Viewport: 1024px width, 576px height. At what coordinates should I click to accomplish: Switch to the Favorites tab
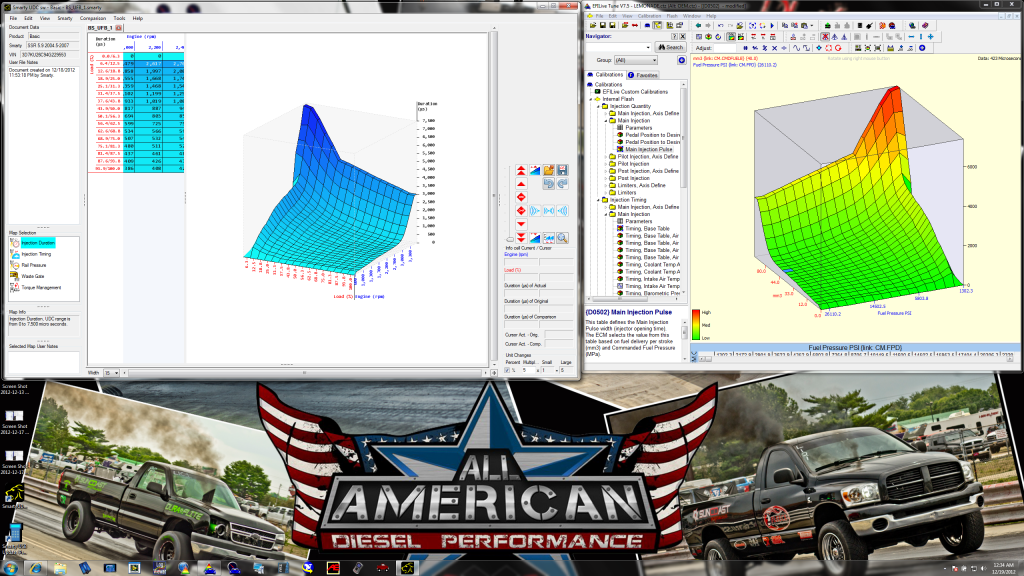pyautogui.click(x=643, y=75)
